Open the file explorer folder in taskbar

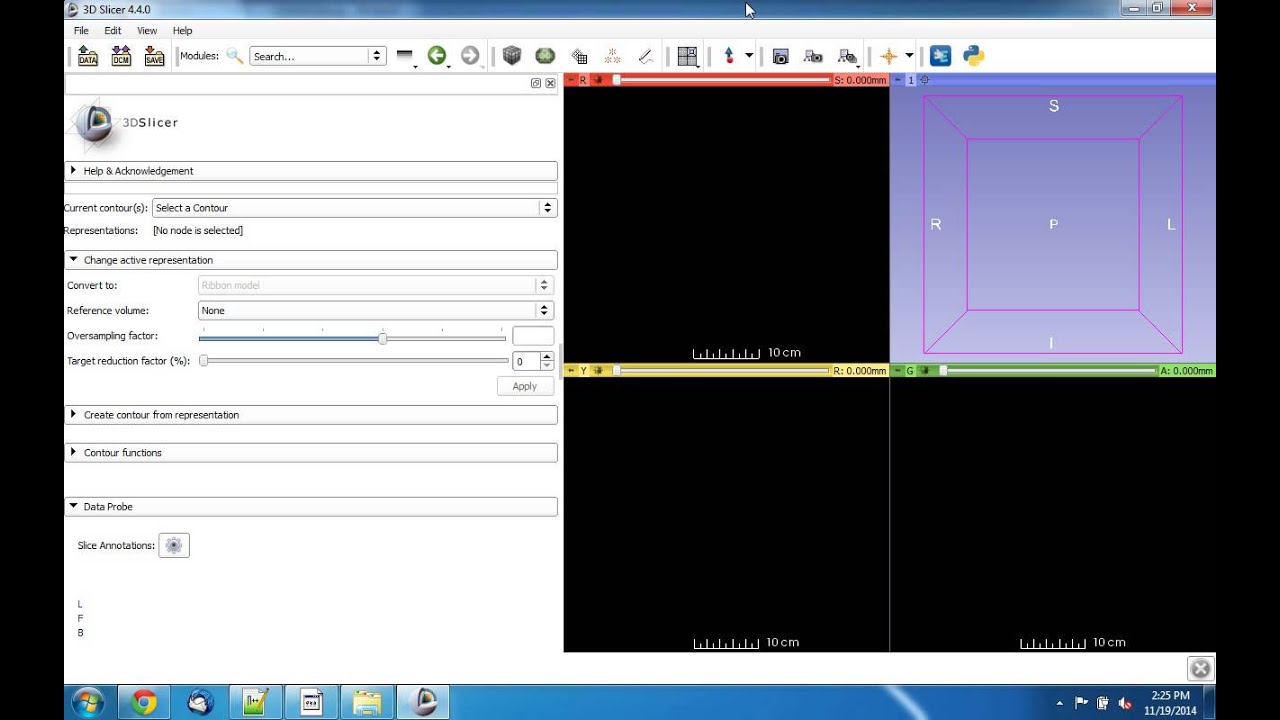click(367, 702)
